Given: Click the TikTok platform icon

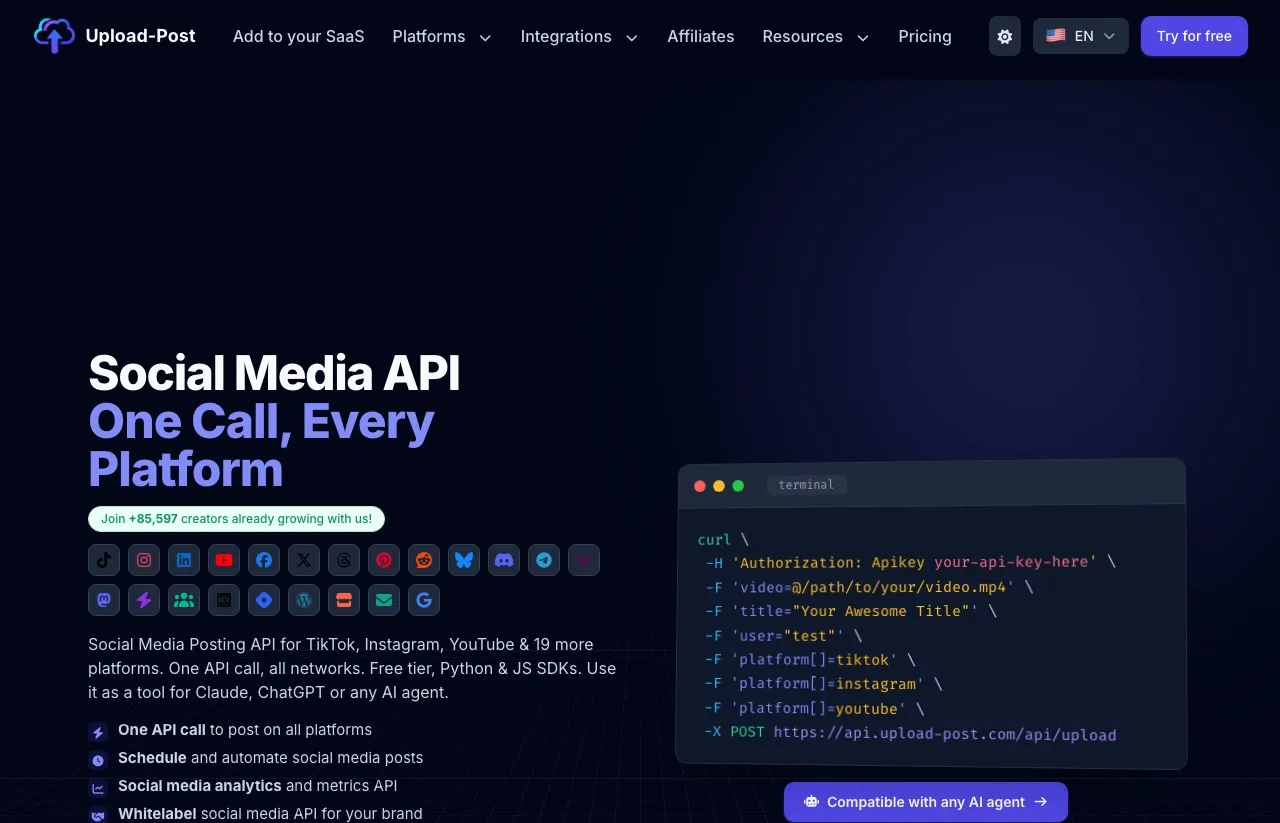Looking at the screenshot, I should tap(104, 560).
